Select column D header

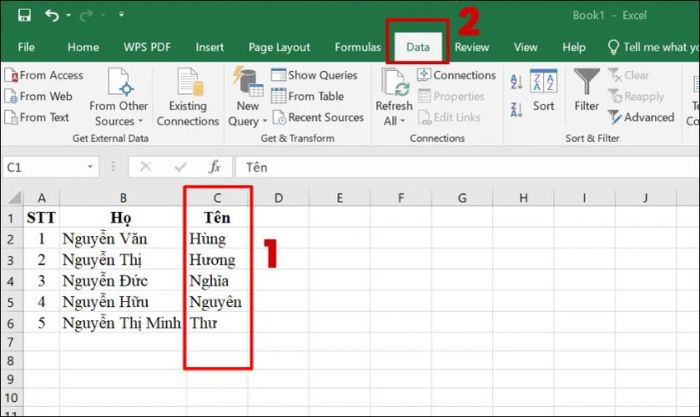click(278, 197)
